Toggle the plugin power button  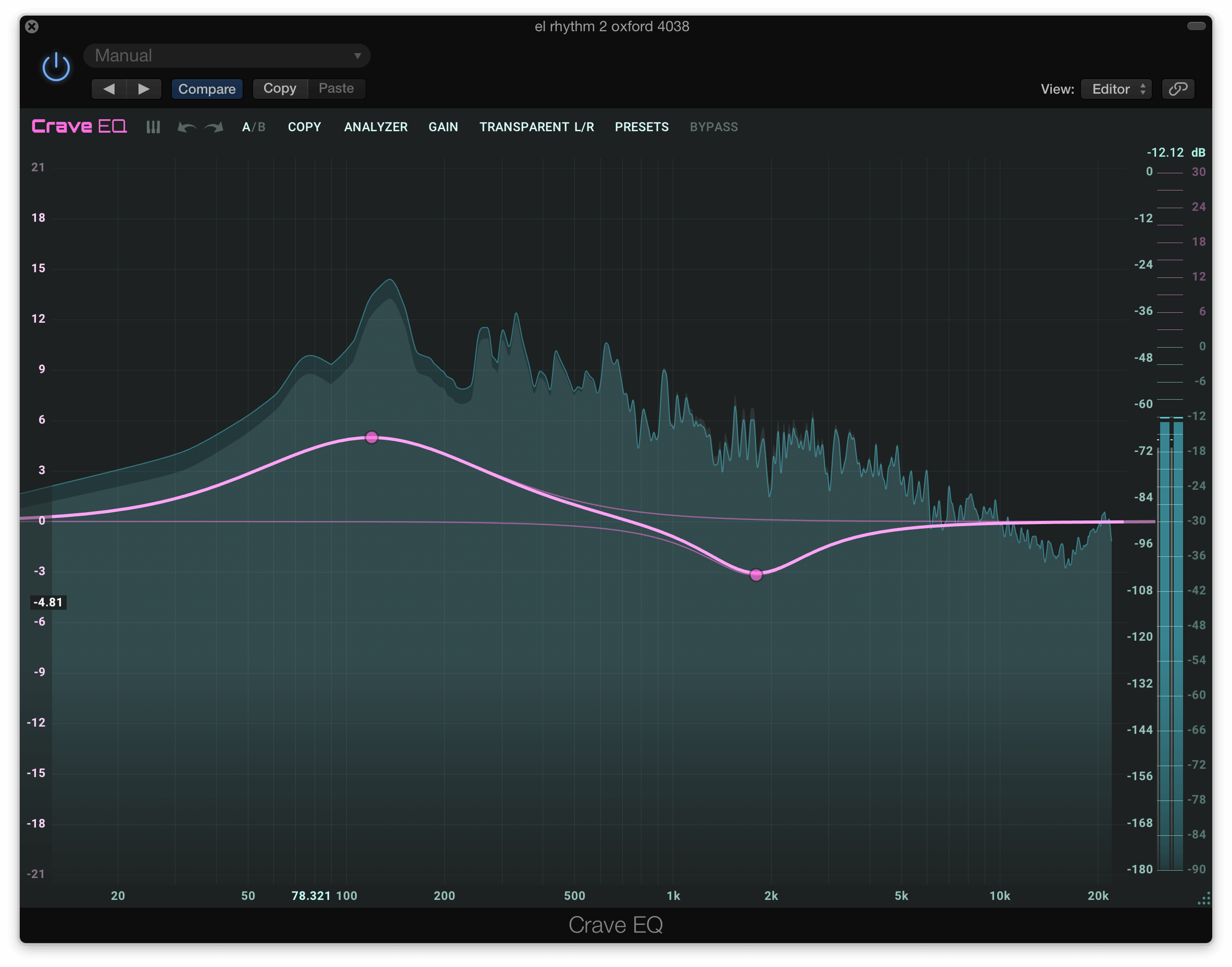point(56,67)
